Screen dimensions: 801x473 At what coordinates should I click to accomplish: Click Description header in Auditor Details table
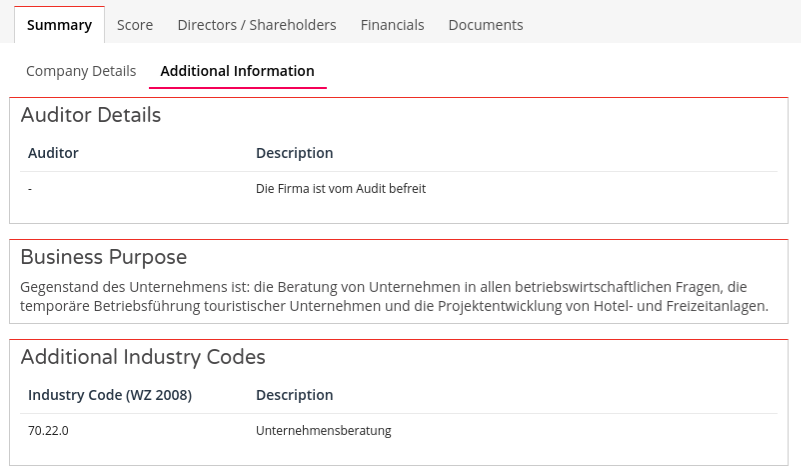[x=294, y=153]
